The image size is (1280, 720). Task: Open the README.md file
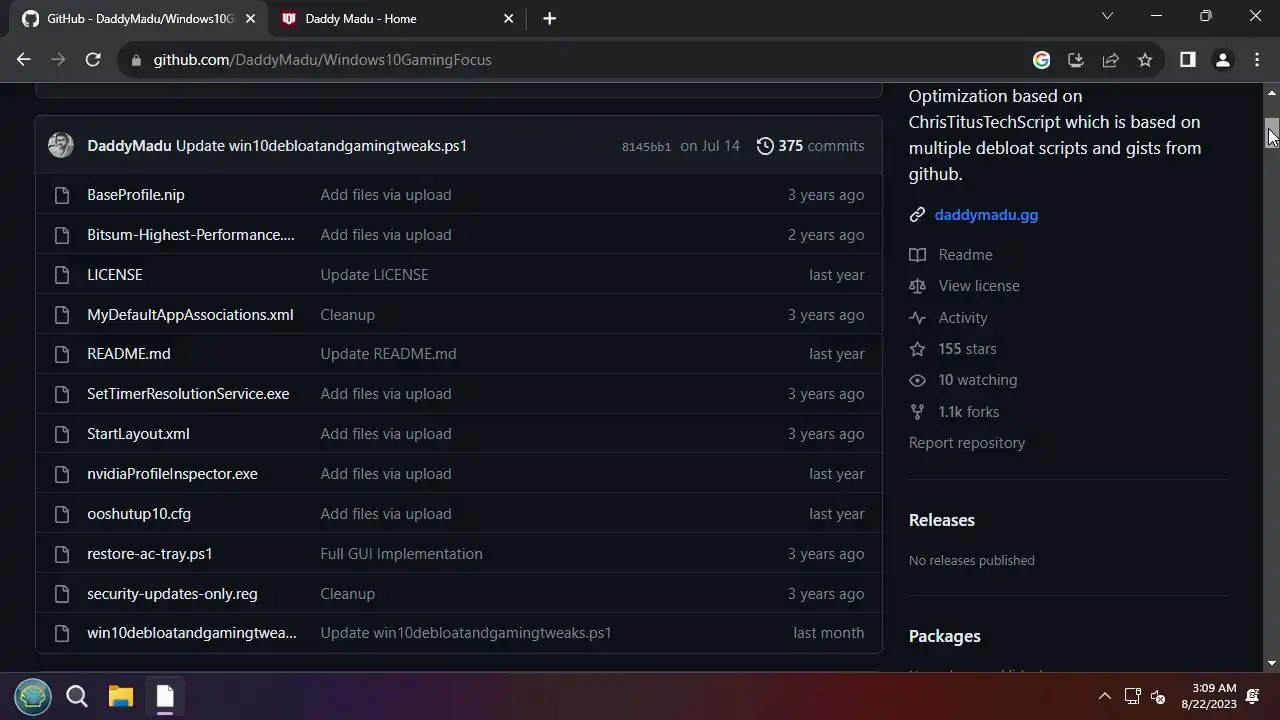(x=129, y=354)
